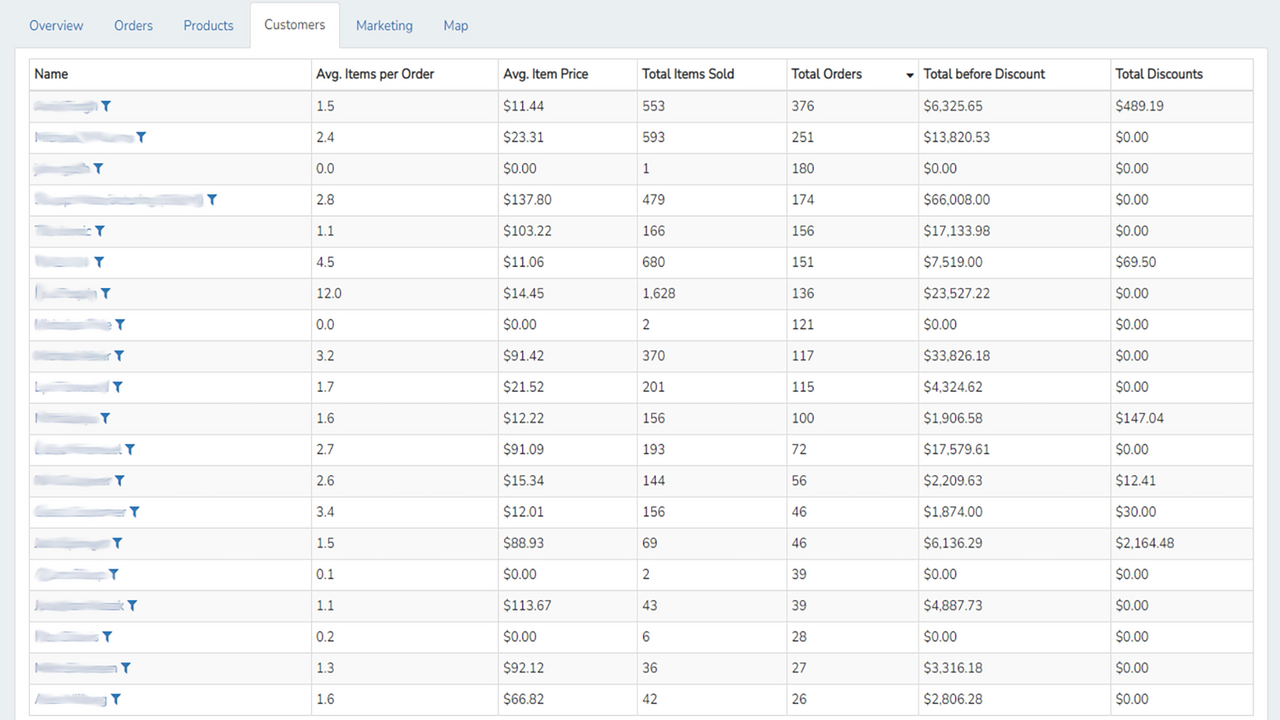1280x720 pixels.
Task: Click filter icon in row totaling $1,874.00
Action: point(135,512)
